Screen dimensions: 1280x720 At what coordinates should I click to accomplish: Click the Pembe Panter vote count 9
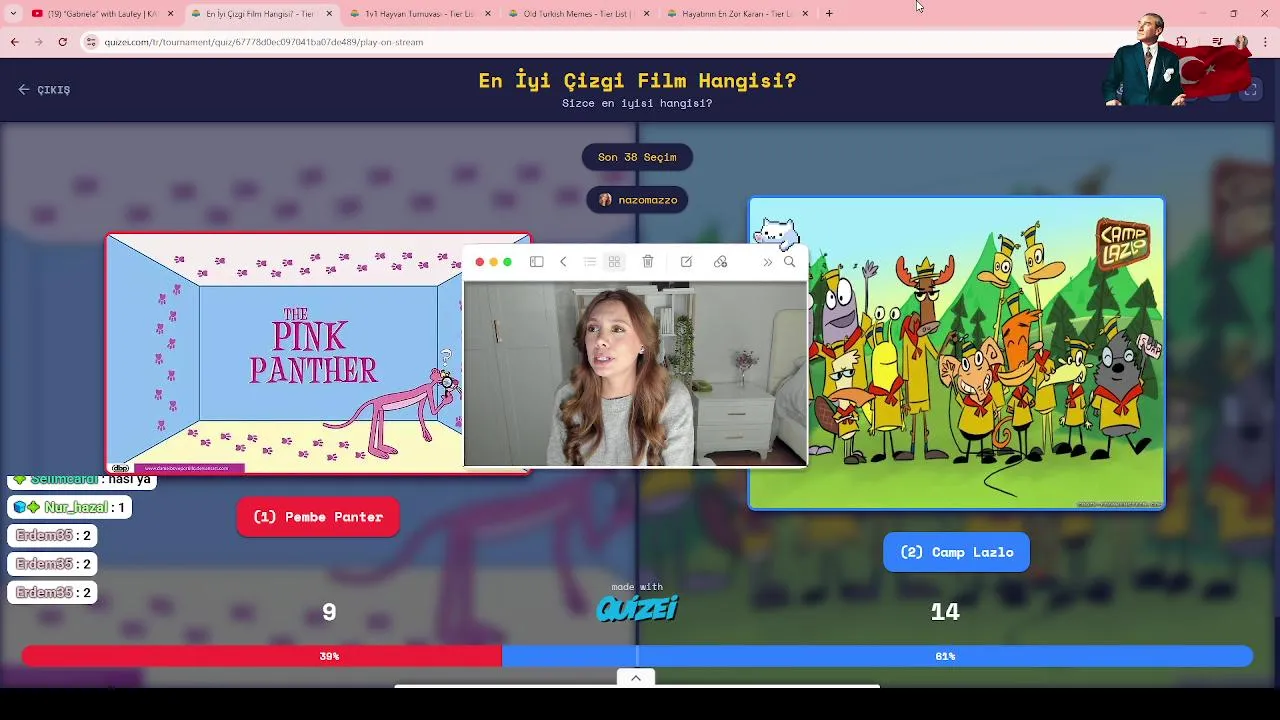tap(329, 612)
